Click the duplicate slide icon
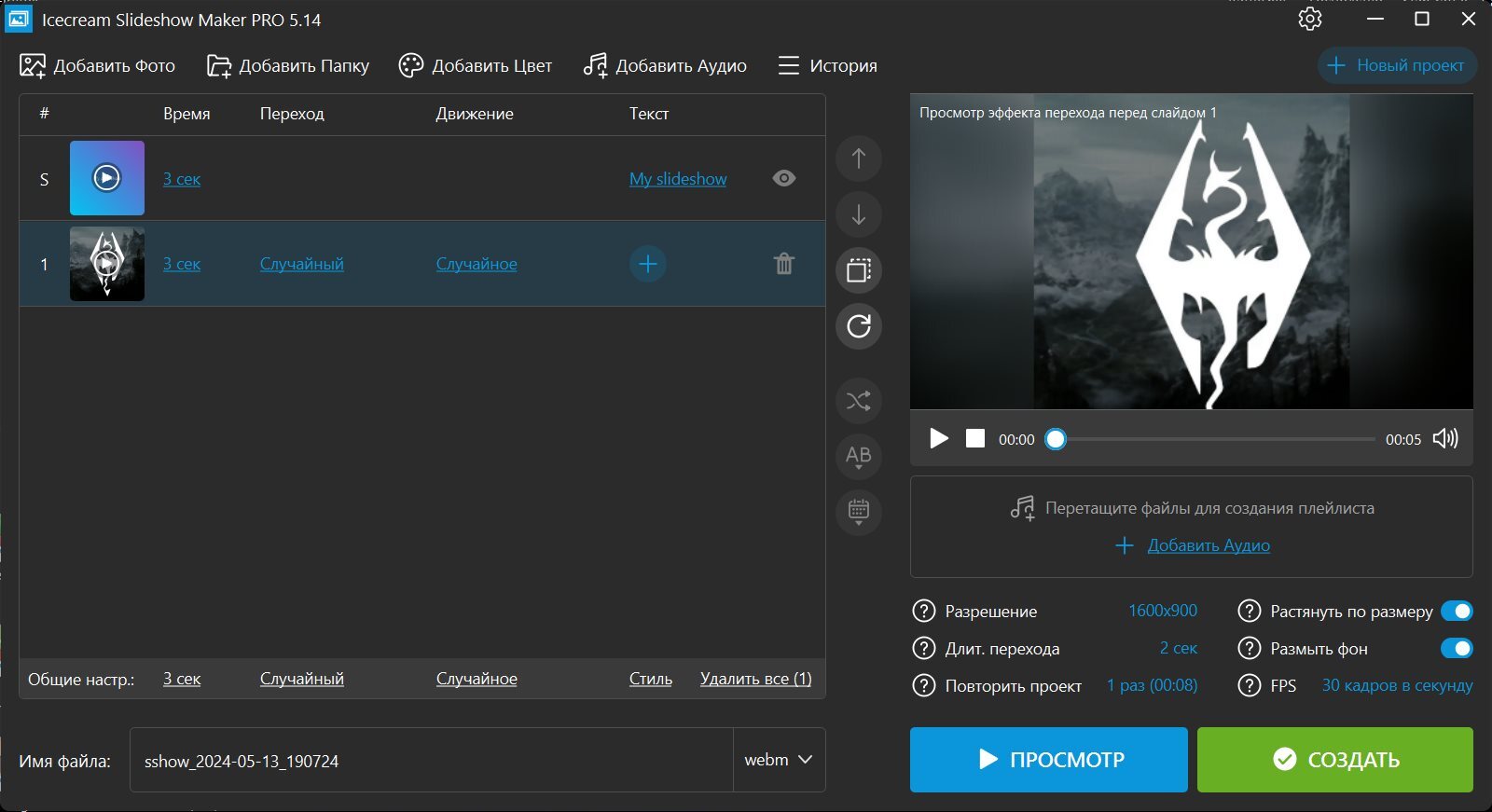Screen dimensions: 1492x812 (859, 270)
